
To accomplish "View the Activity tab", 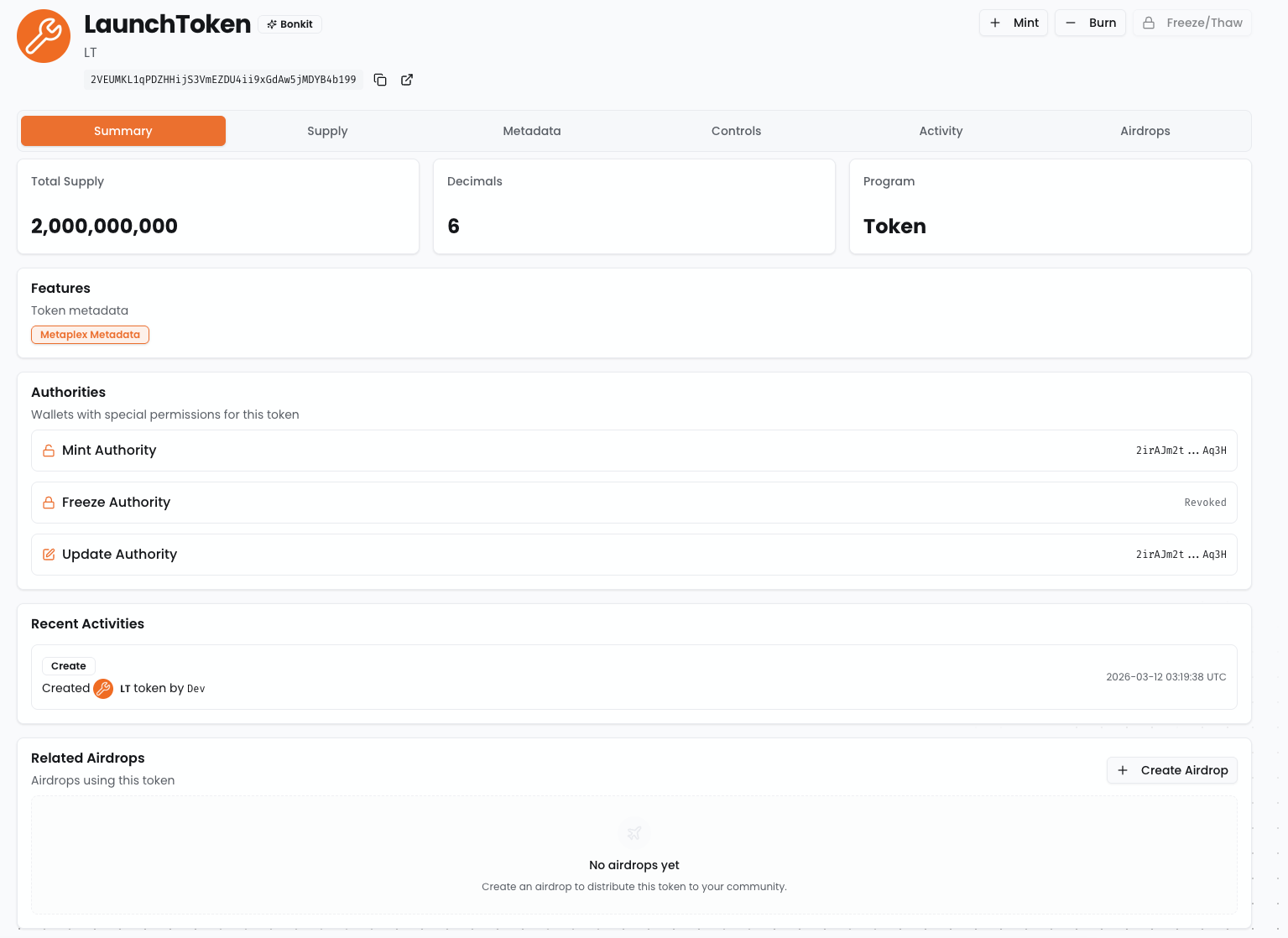I will 941,131.
